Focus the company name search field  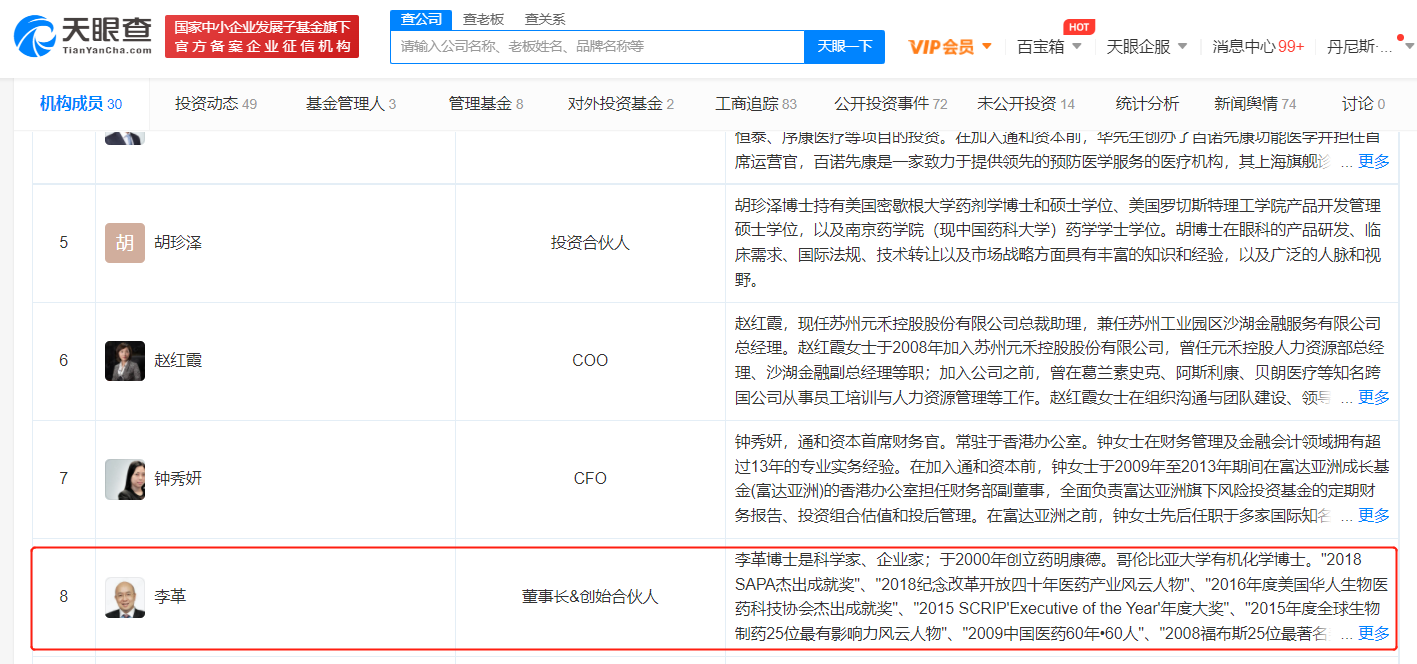click(x=597, y=46)
